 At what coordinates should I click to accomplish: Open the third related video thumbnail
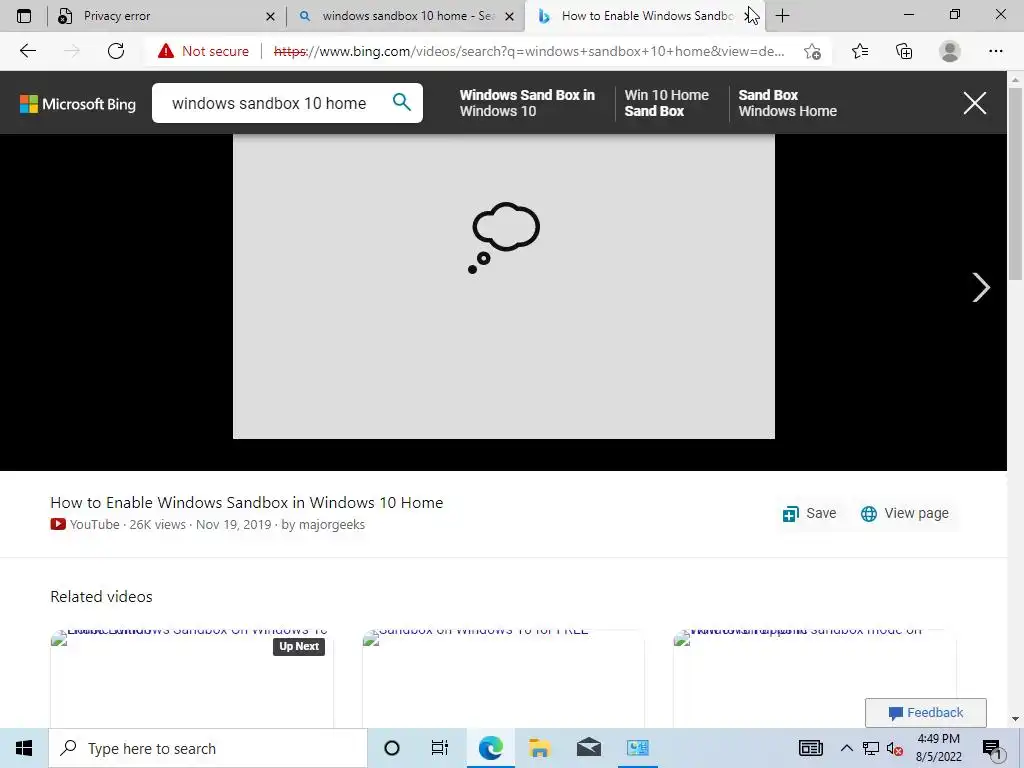pyautogui.click(x=814, y=679)
